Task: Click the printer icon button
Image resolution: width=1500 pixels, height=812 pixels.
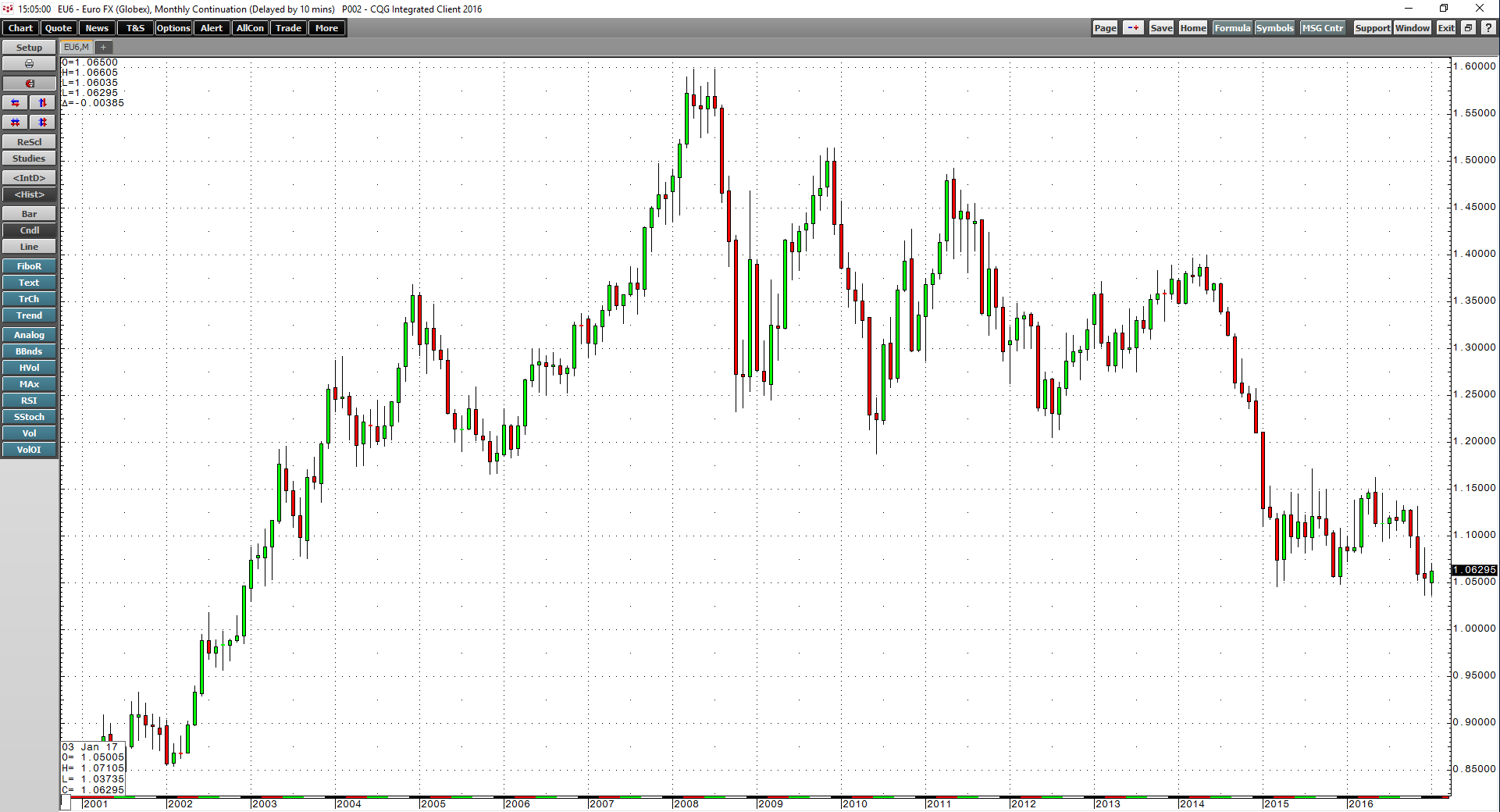Action: click(x=29, y=64)
